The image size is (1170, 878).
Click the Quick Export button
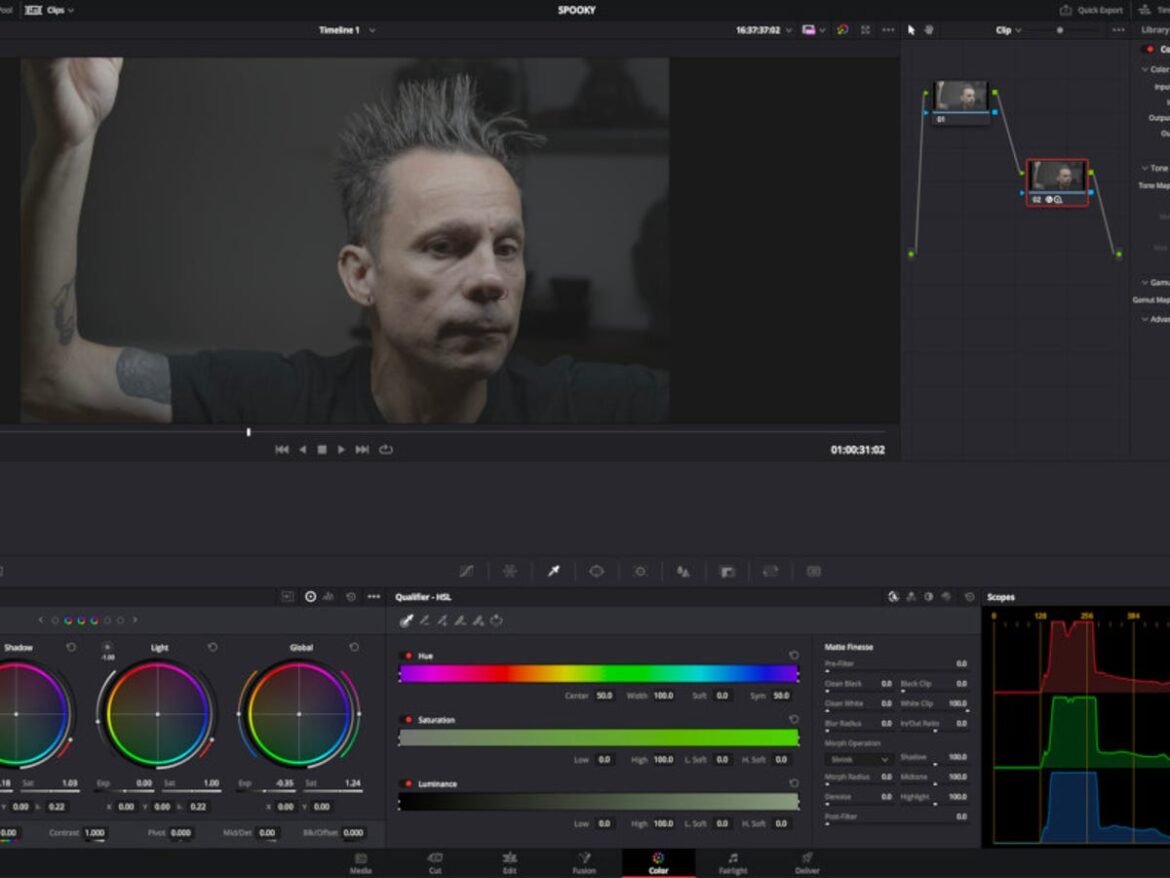click(x=1092, y=10)
